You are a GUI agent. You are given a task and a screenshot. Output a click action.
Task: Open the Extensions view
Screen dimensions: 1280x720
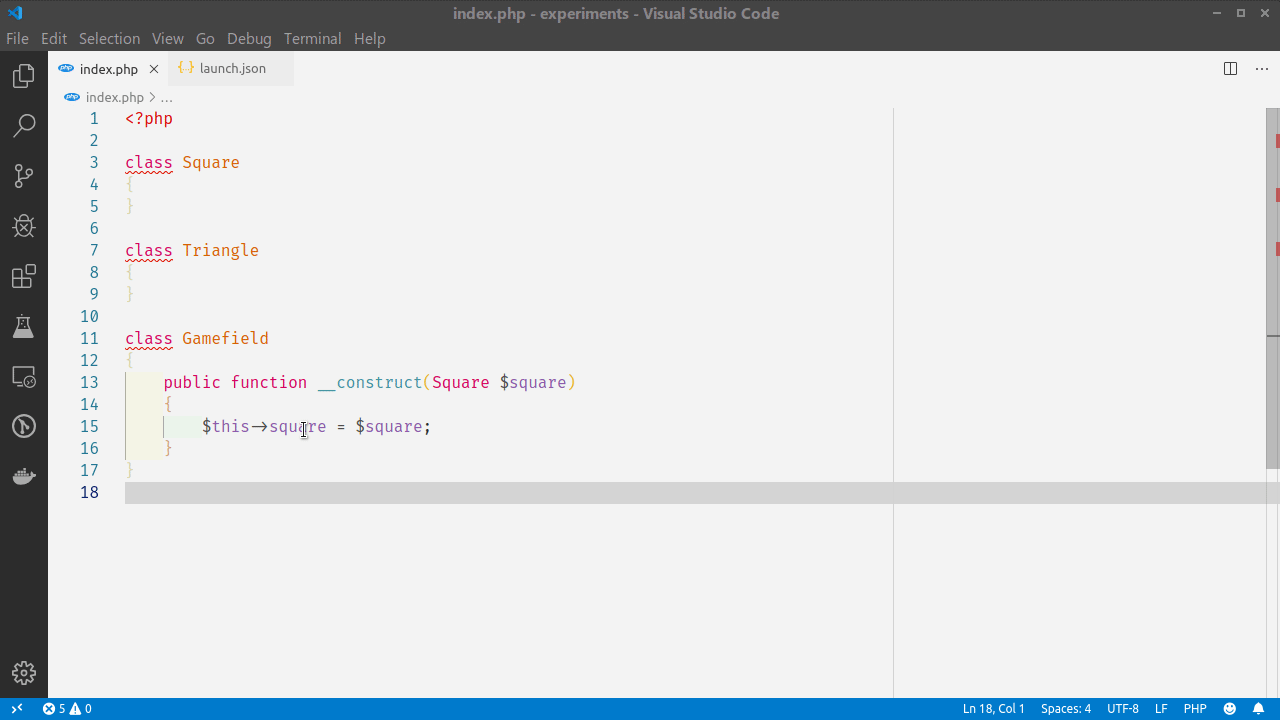click(23, 276)
